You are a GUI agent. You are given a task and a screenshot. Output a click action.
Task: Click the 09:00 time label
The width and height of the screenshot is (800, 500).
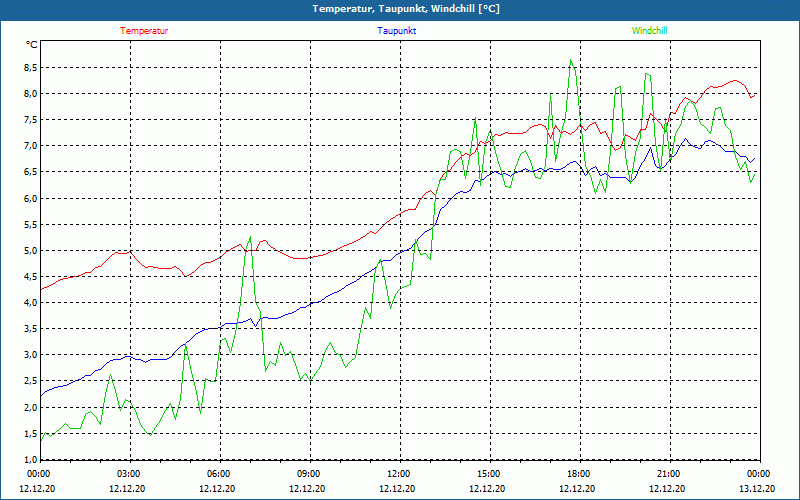coord(308,474)
